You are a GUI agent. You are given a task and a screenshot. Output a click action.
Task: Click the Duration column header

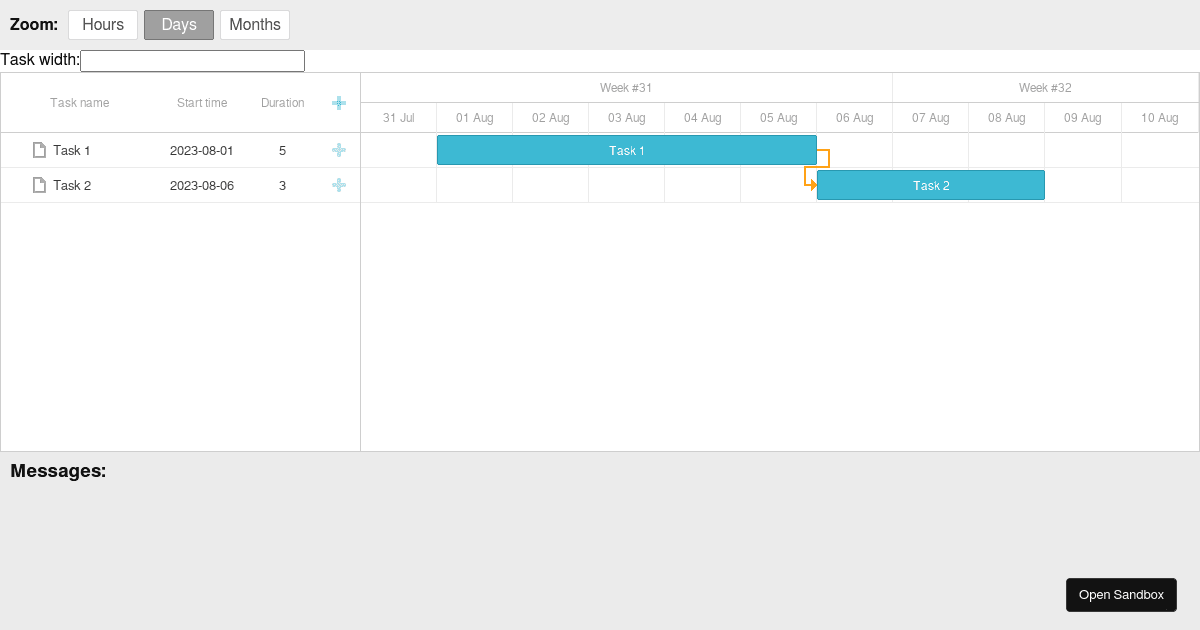tap(281, 103)
